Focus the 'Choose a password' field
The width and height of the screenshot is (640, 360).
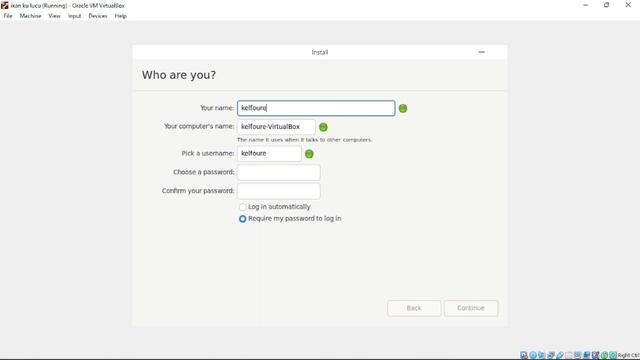(x=278, y=172)
